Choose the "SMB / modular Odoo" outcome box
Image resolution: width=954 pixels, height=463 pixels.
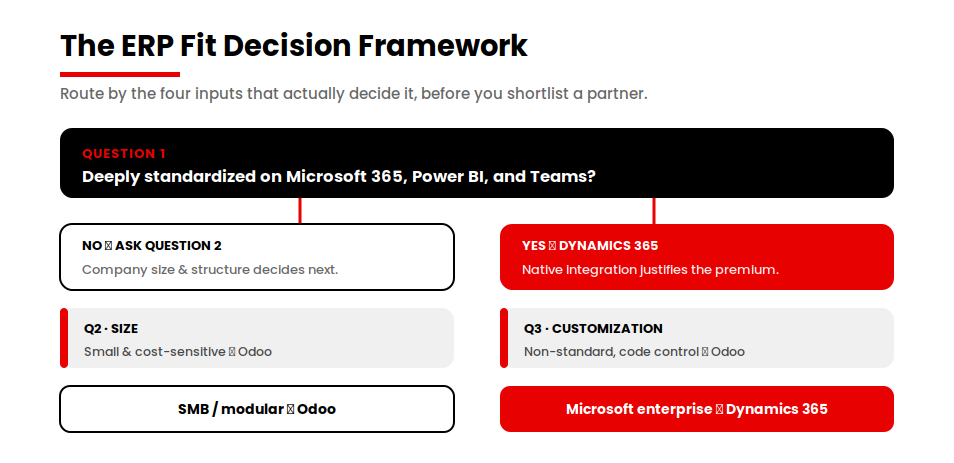coord(257,409)
